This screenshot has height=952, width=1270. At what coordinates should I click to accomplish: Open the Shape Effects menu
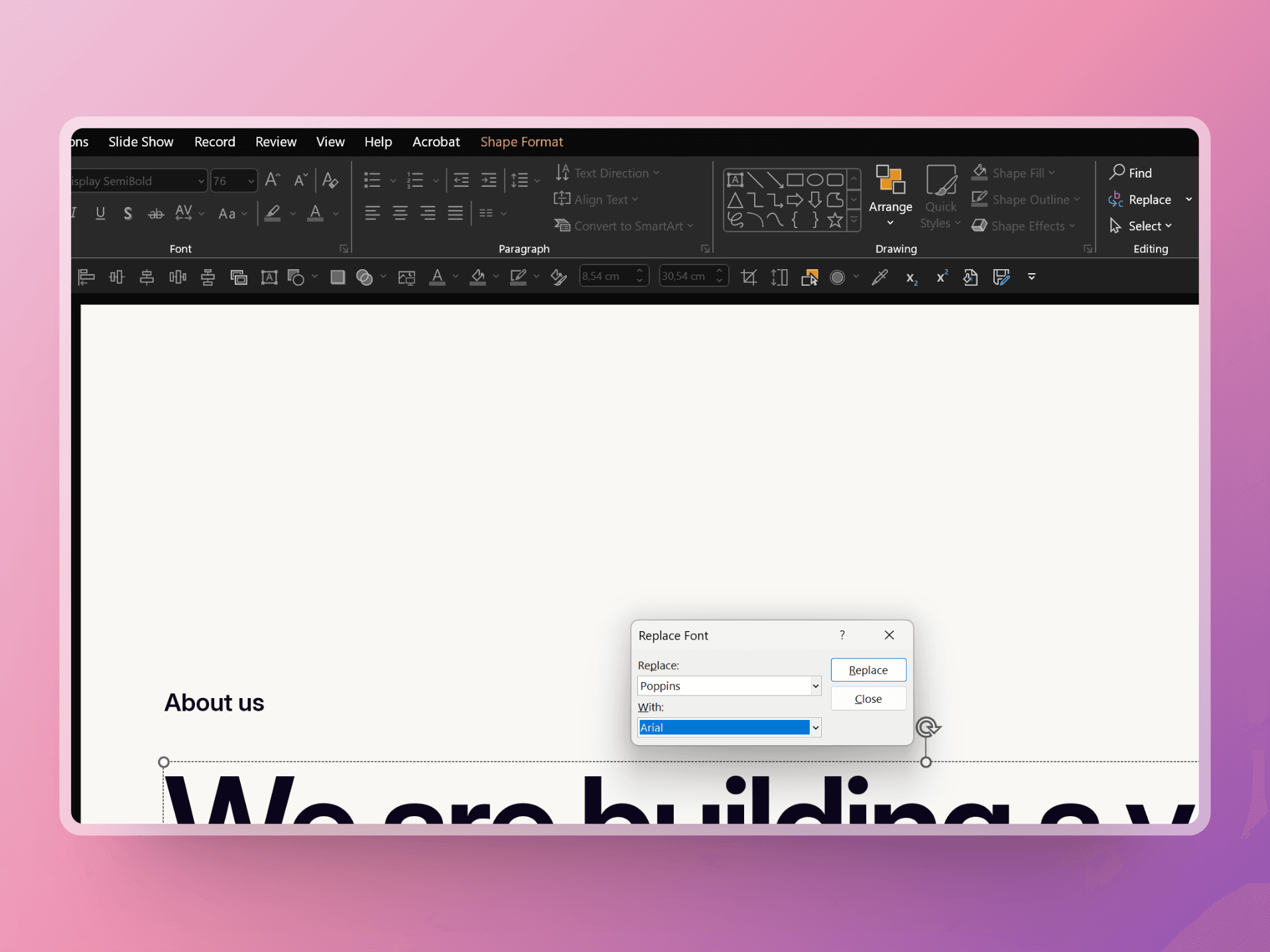(1023, 226)
